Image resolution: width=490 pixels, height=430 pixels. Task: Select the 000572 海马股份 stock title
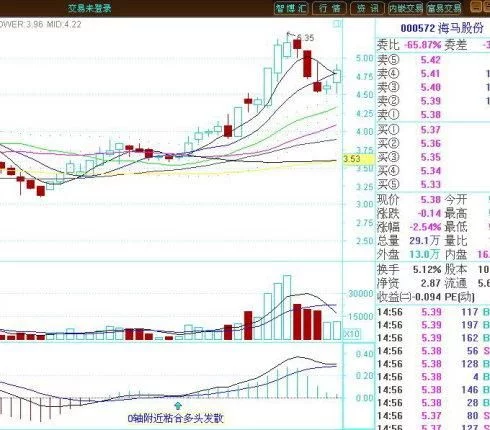pyautogui.click(x=442, y=28)
